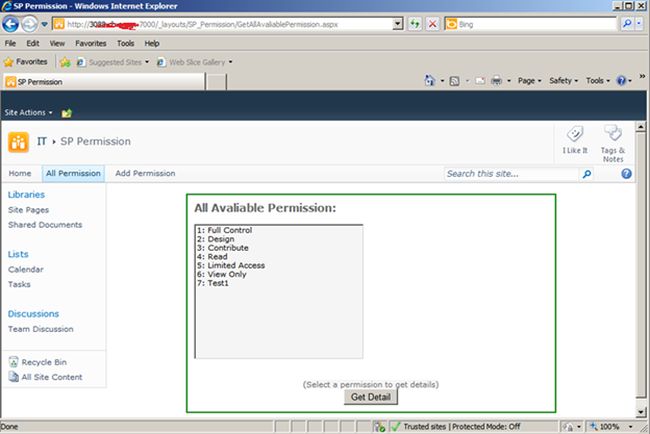This screenshot has width=650, height=434.
Task: Select the Home navigation tab
Action: coord(20,173)
